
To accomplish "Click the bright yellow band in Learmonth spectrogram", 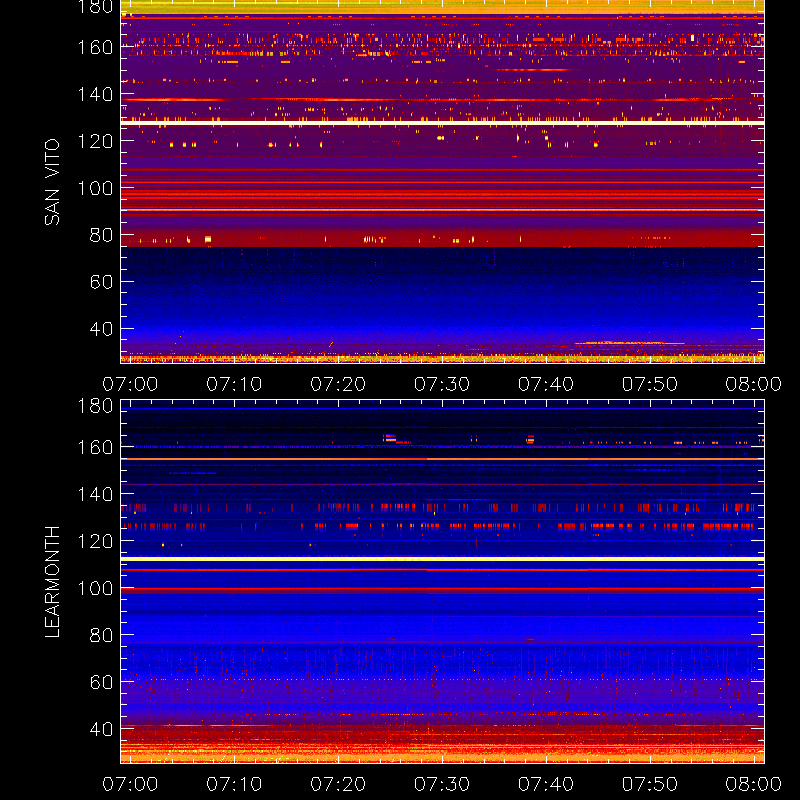I will 442,559.
